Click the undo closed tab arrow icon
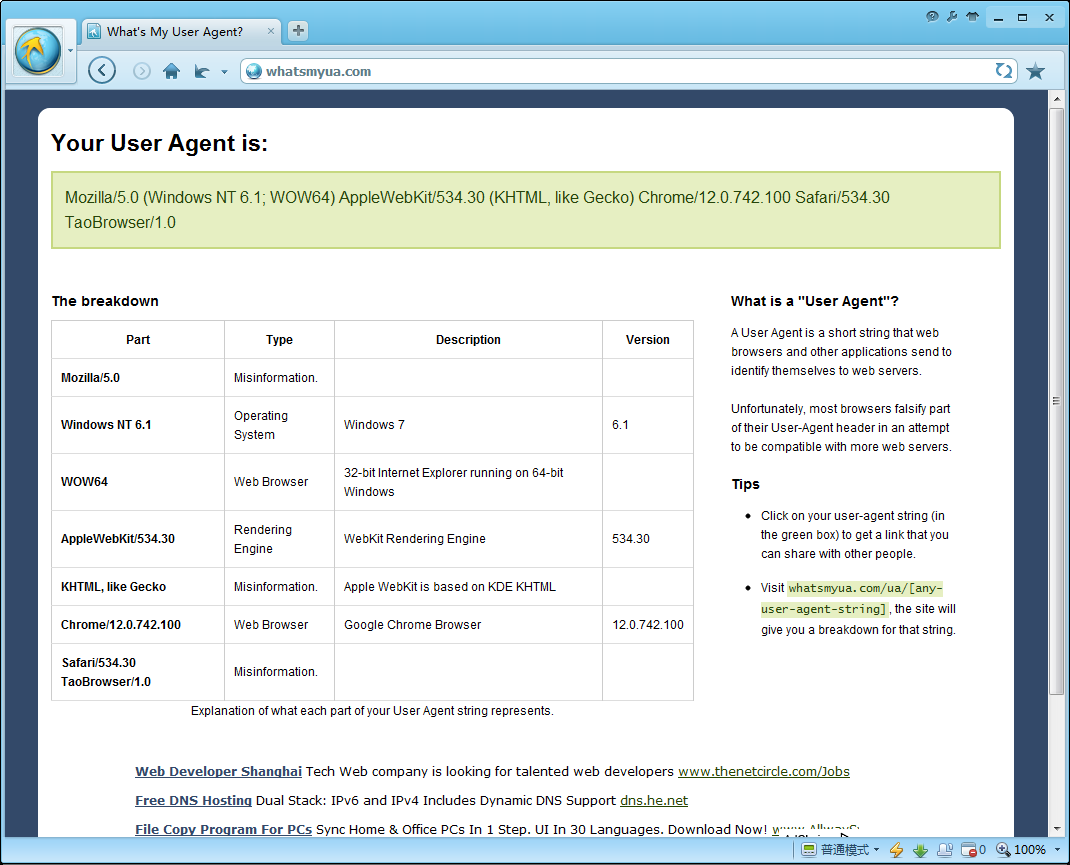 tap(202, 71)
